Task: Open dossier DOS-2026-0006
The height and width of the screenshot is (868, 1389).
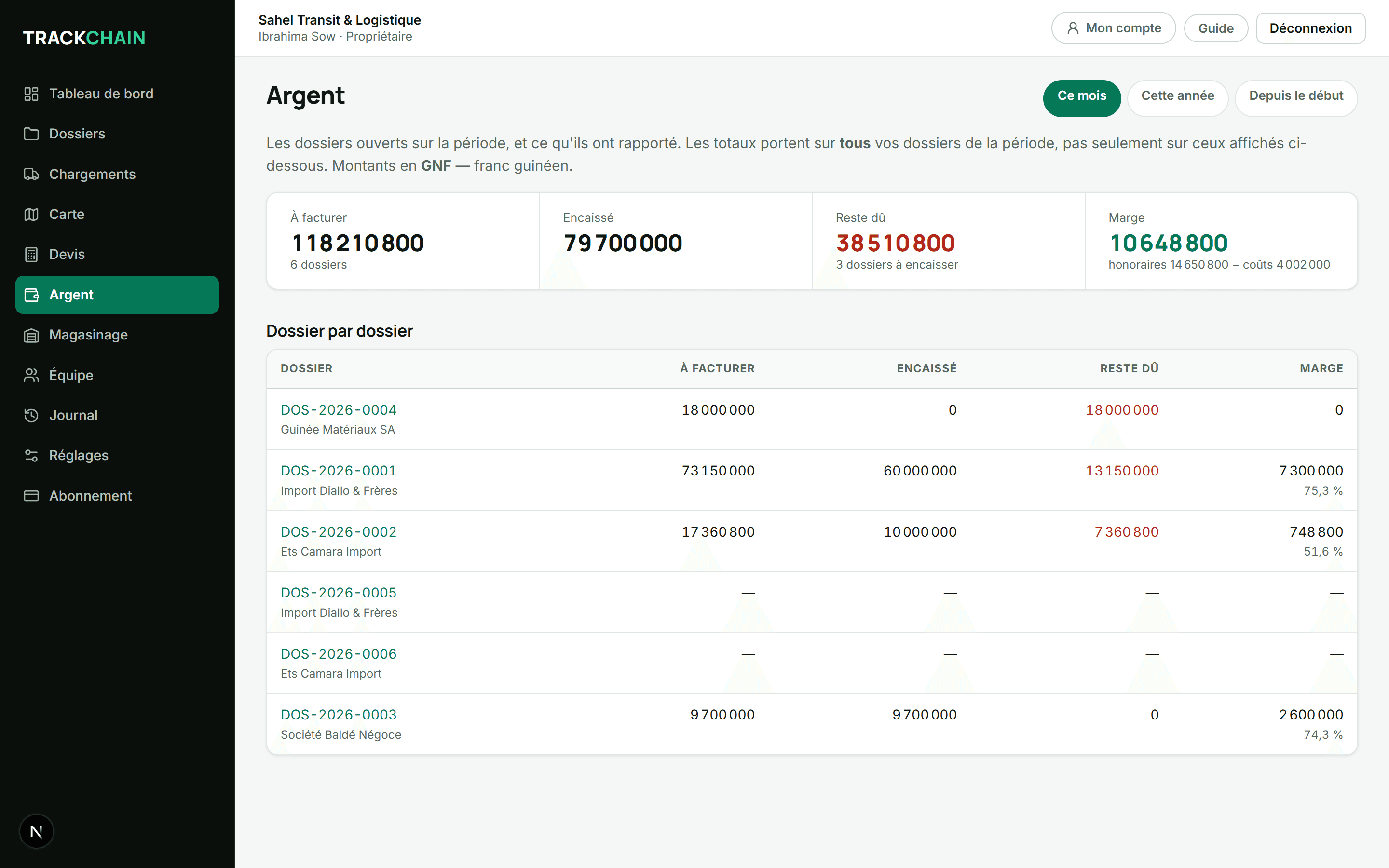Action: [x=339, y=654]
